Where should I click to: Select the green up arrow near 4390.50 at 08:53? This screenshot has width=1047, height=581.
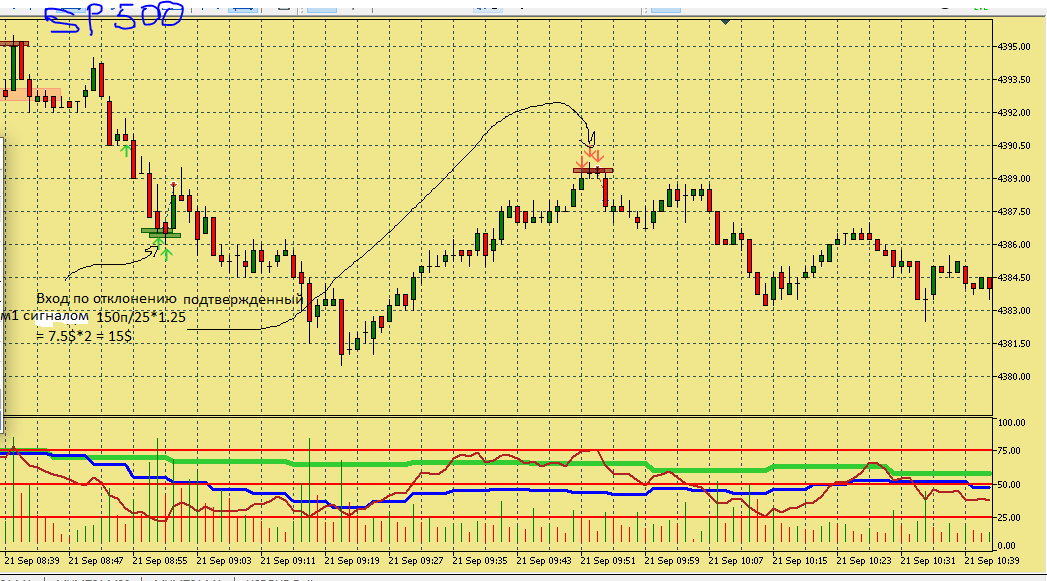pyautogui.click(x=126, y=150)
